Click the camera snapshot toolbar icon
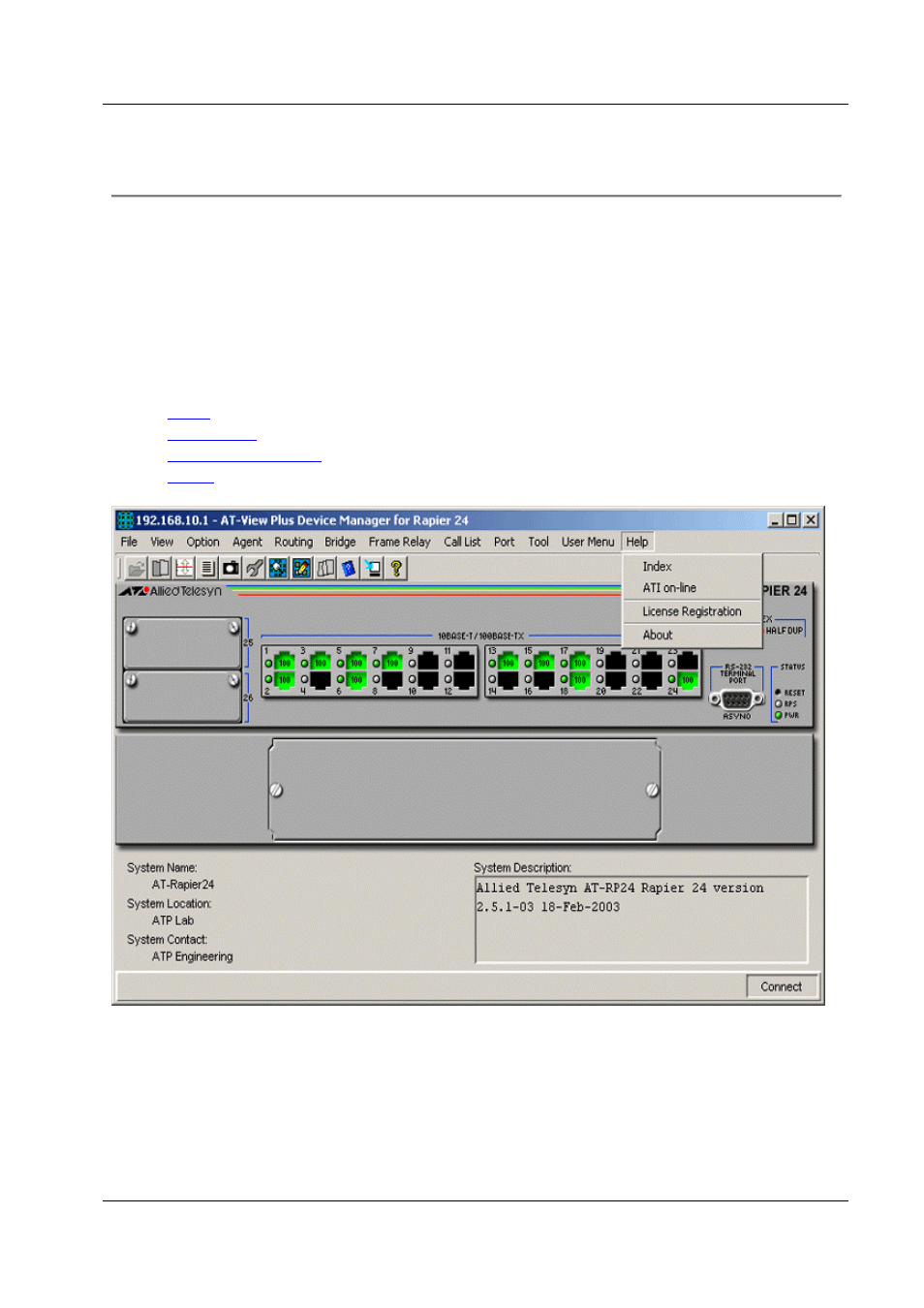This screenshot has height=1308, width=924. [231, 569]
